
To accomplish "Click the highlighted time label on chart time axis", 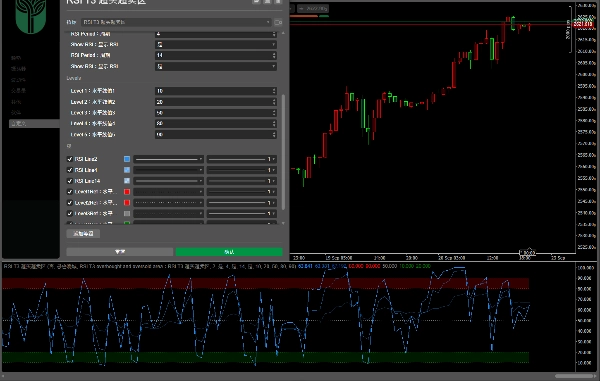I will click(527, 253).
